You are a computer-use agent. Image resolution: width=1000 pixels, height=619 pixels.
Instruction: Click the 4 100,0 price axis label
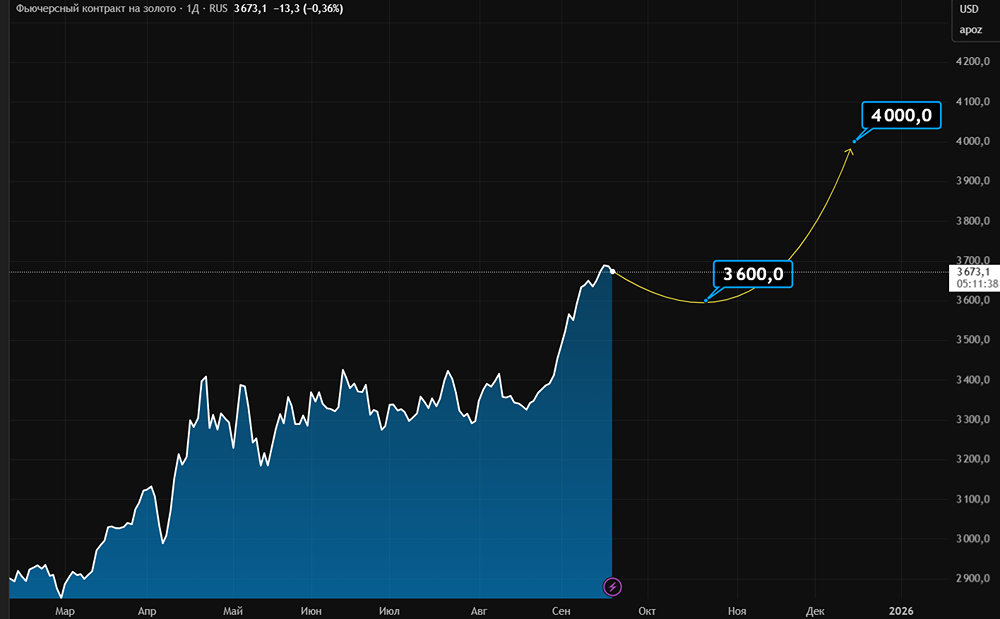point(973,101)
